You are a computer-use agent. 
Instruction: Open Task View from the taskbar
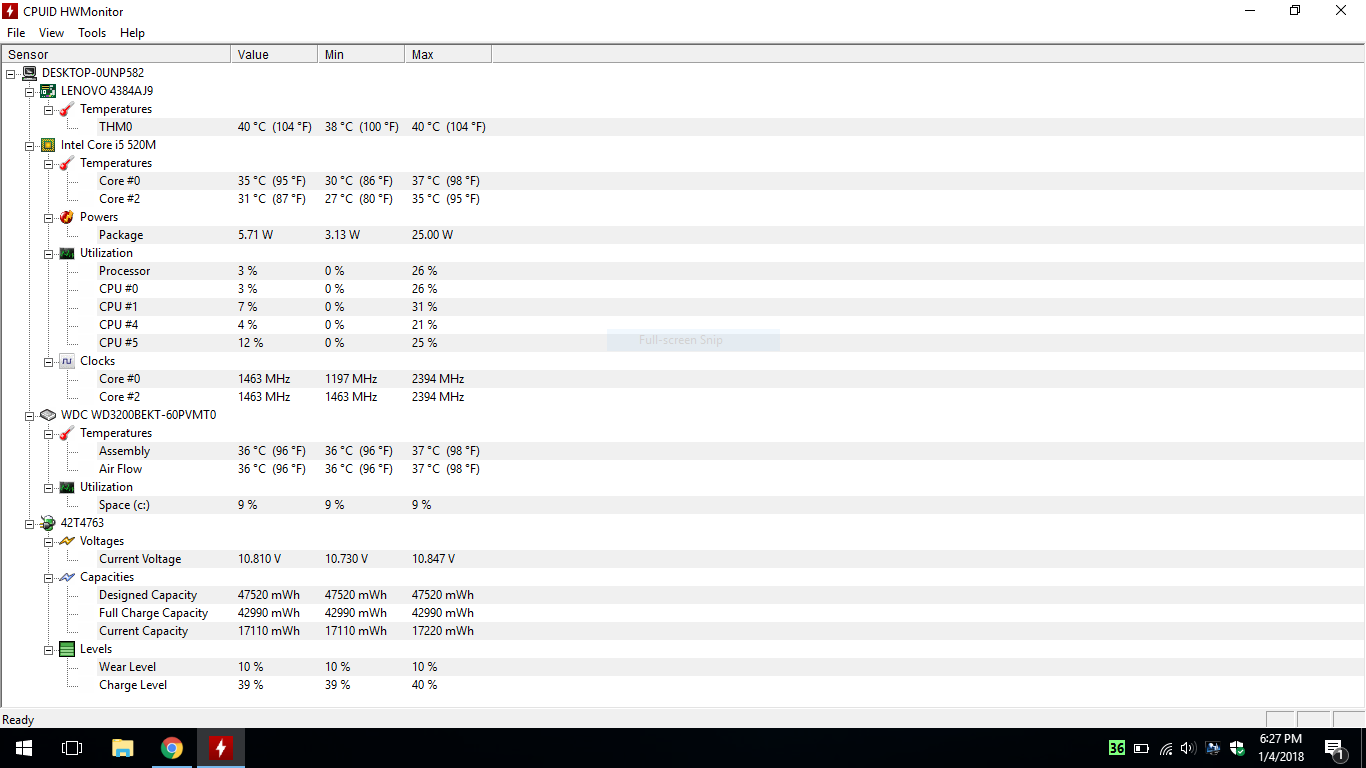coord(72,748)
